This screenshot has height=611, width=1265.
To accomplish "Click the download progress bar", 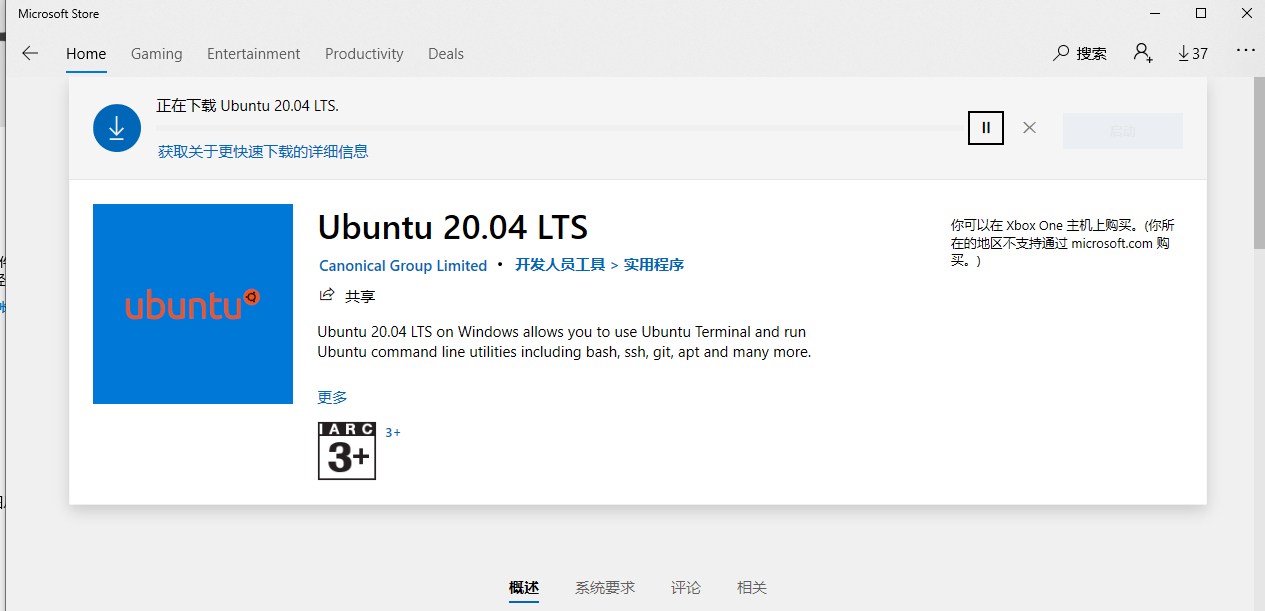I will (560, 128).
